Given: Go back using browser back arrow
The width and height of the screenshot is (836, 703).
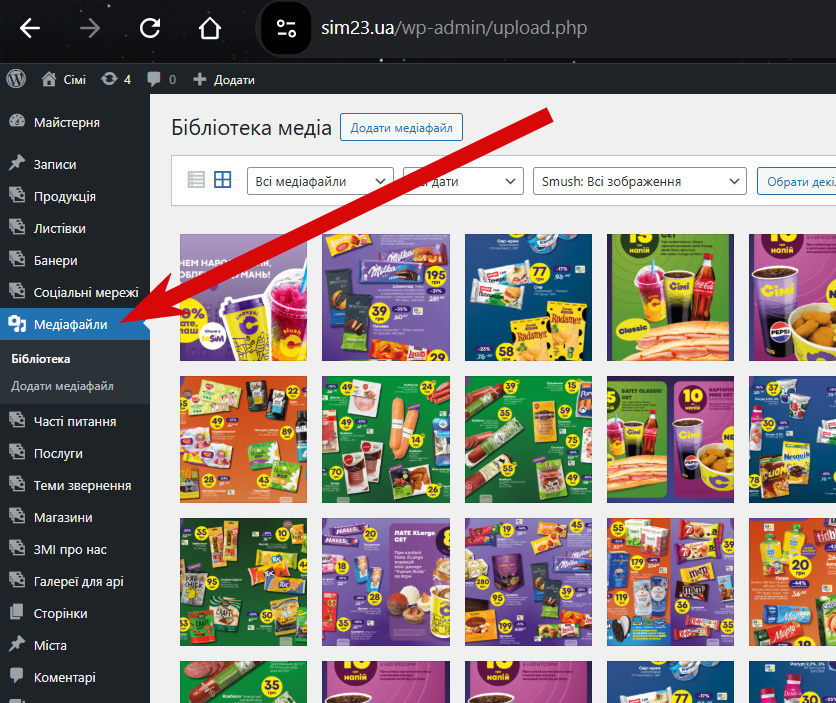Looking at the screenshot, I should (30, 28).
